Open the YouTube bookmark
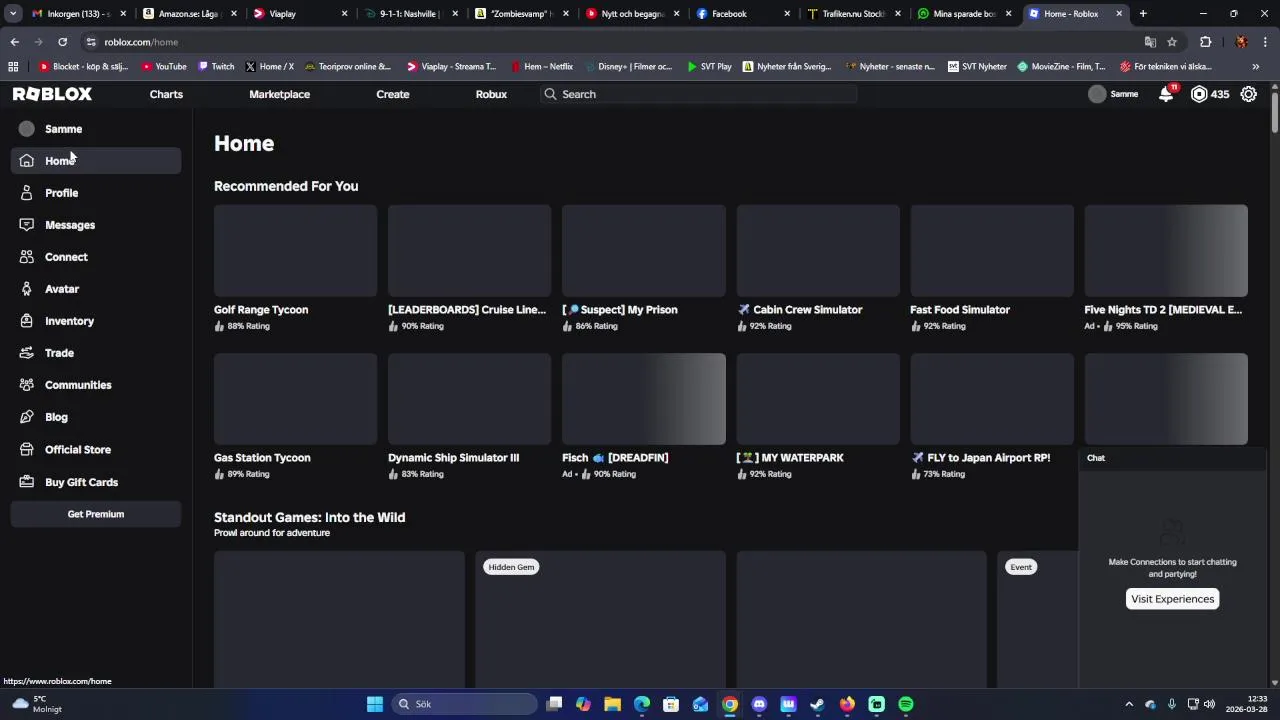The width and height of the screenshot is (1280, 720). coord(164,67)
